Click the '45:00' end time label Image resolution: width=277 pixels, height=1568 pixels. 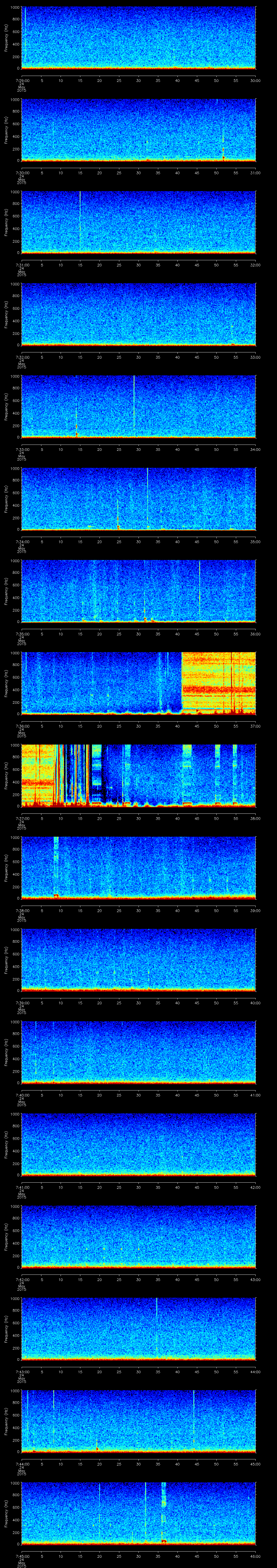click(x=256, y=1464)
